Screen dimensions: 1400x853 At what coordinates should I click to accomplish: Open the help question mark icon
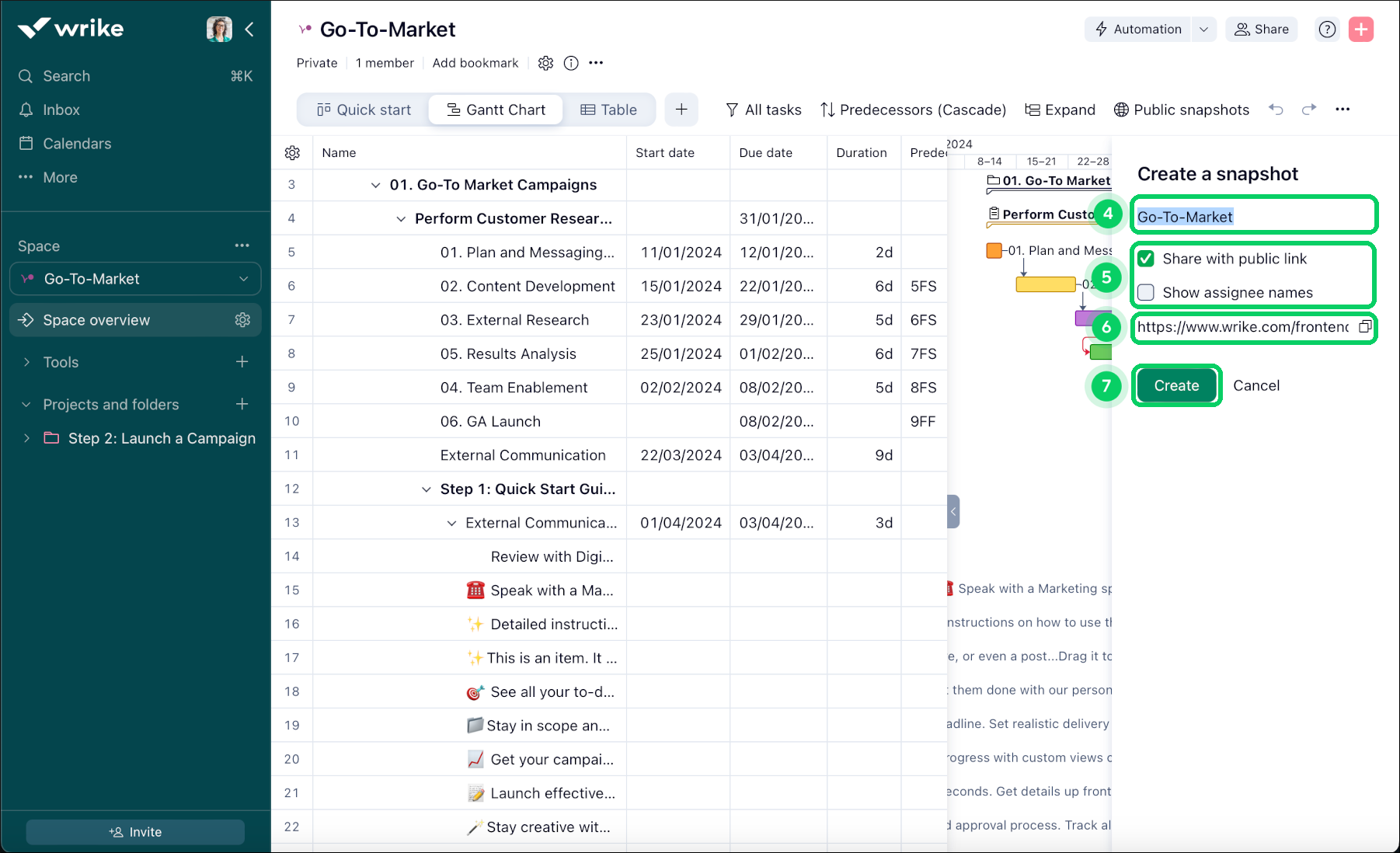(x=1327, y=30)
